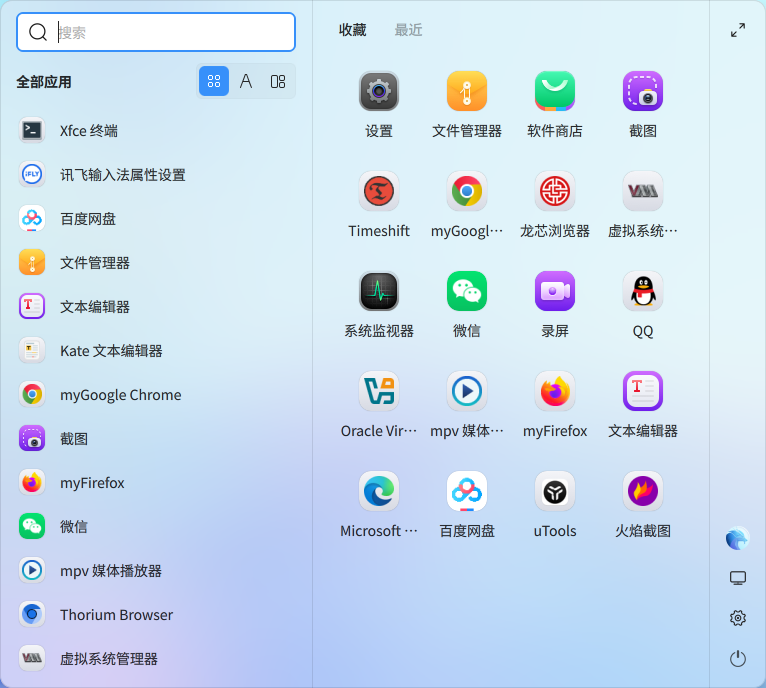Open 软件商店 app store icon
Viewport: 766px width, 688px height.
click(554, 91)
